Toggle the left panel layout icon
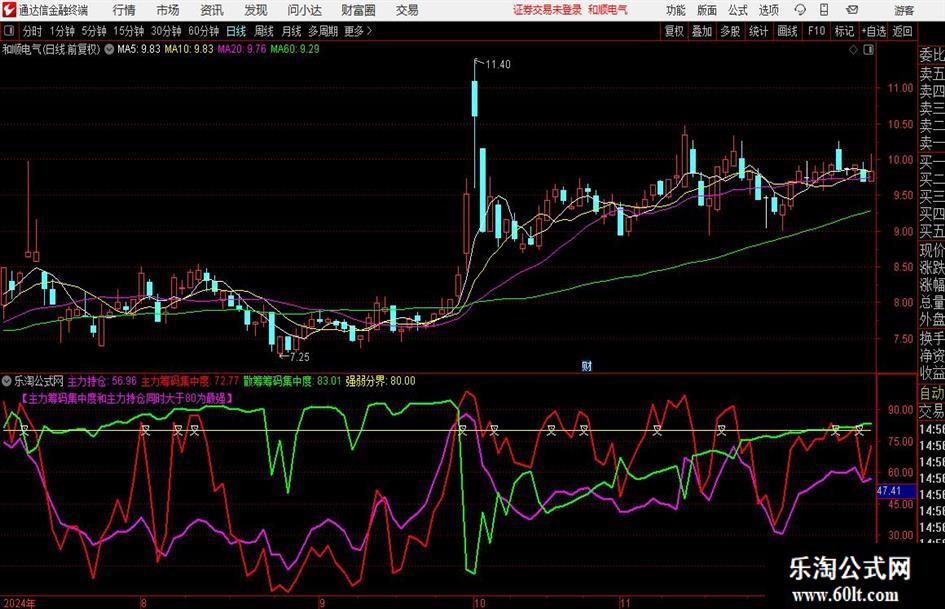This screenshot has width=945, height=609. [x=9, y=31]
